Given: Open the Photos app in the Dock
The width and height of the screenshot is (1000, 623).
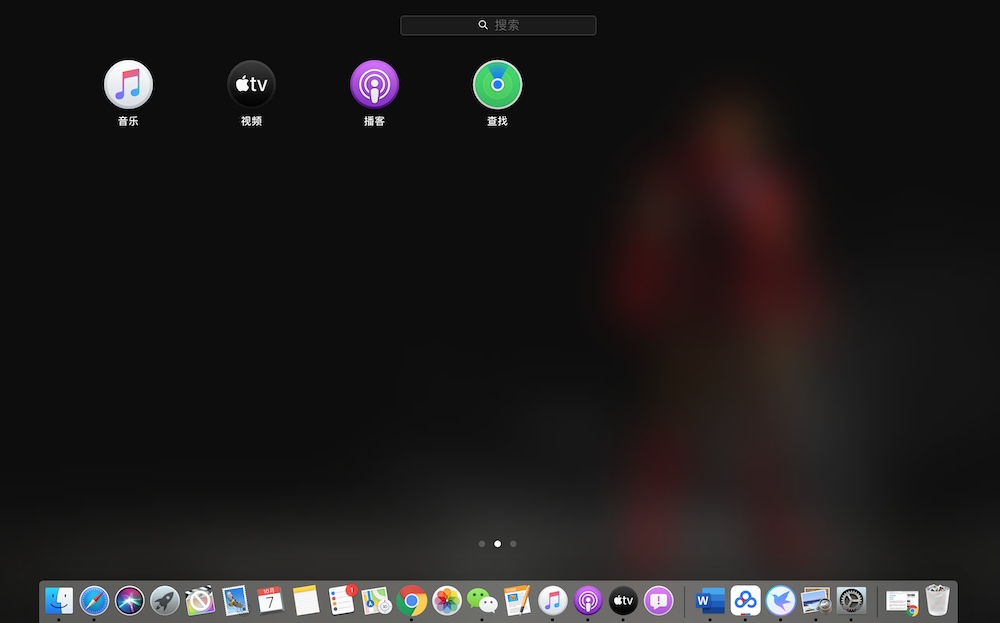Looking at the screenshot, I should [447, 600].
